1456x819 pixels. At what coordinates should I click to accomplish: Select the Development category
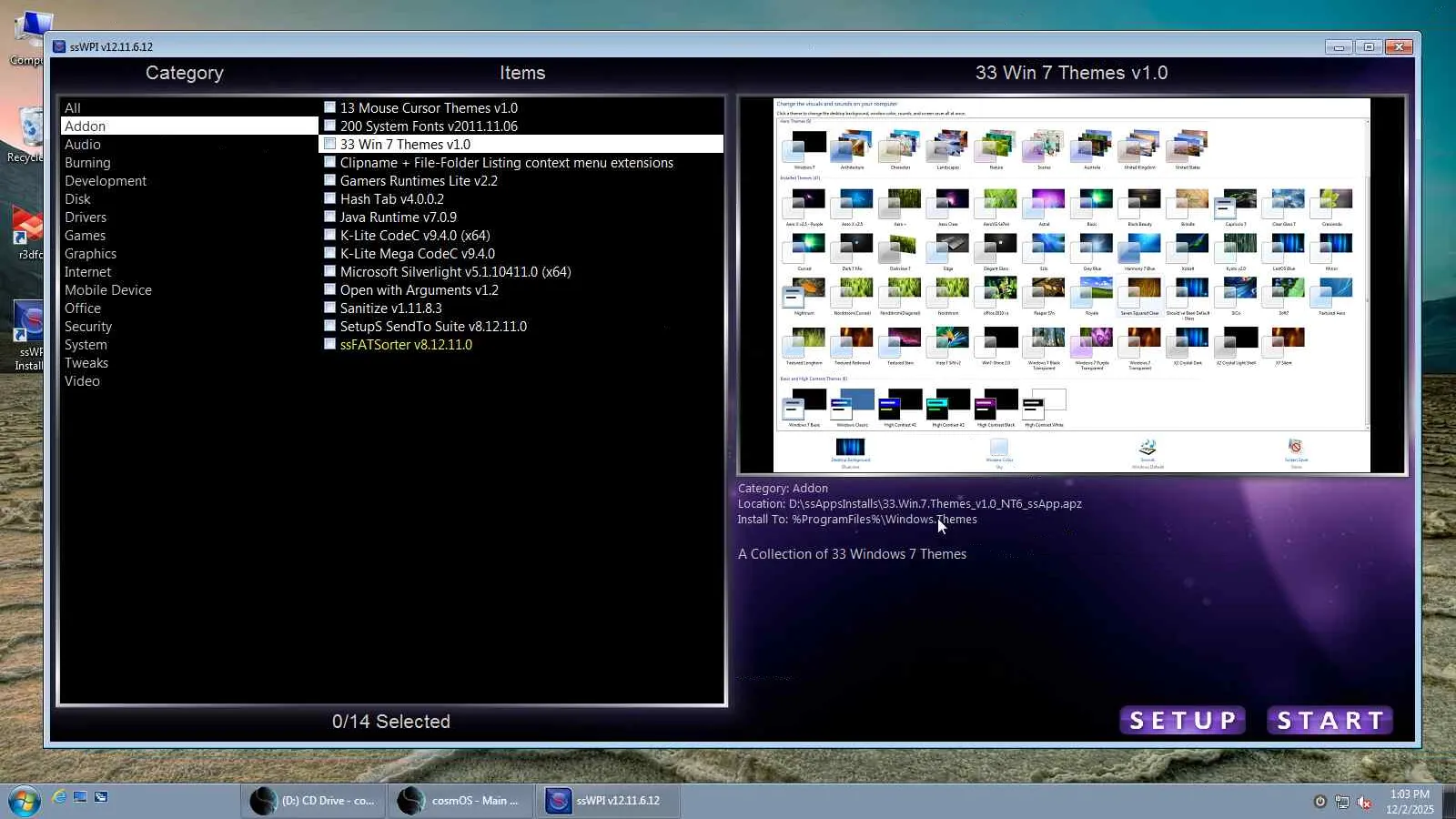(x=189, y=180)
